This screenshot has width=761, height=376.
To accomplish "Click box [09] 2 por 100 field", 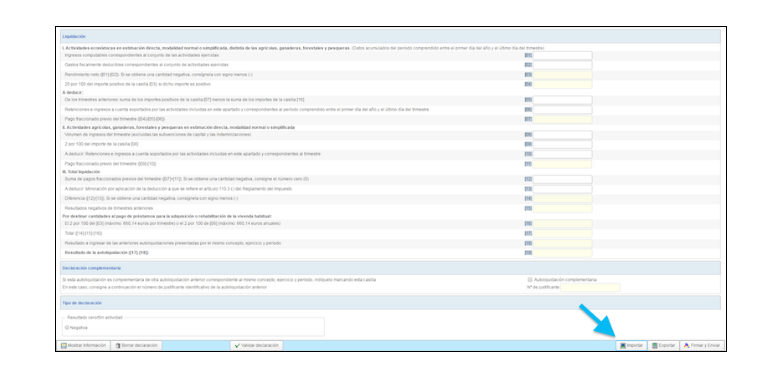I will coord(562,145).
